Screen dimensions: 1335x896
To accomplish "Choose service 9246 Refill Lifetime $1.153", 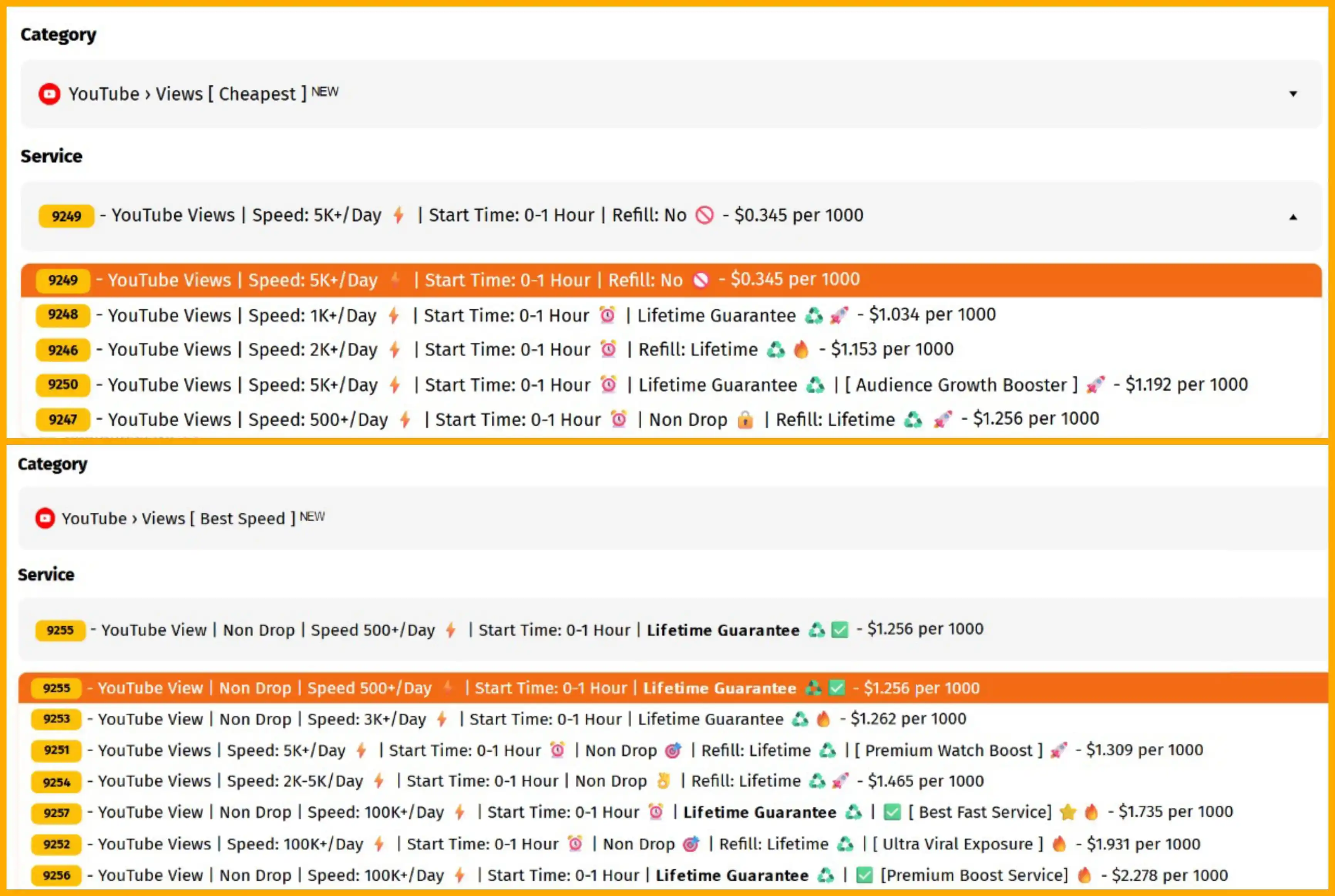I will pyautogui.click(x=671, y=350).
